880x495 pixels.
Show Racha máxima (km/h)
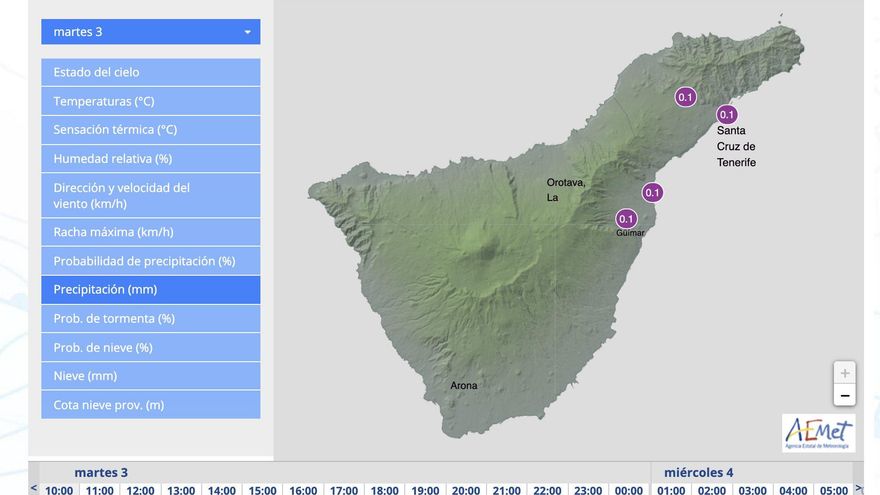(150, 232)
